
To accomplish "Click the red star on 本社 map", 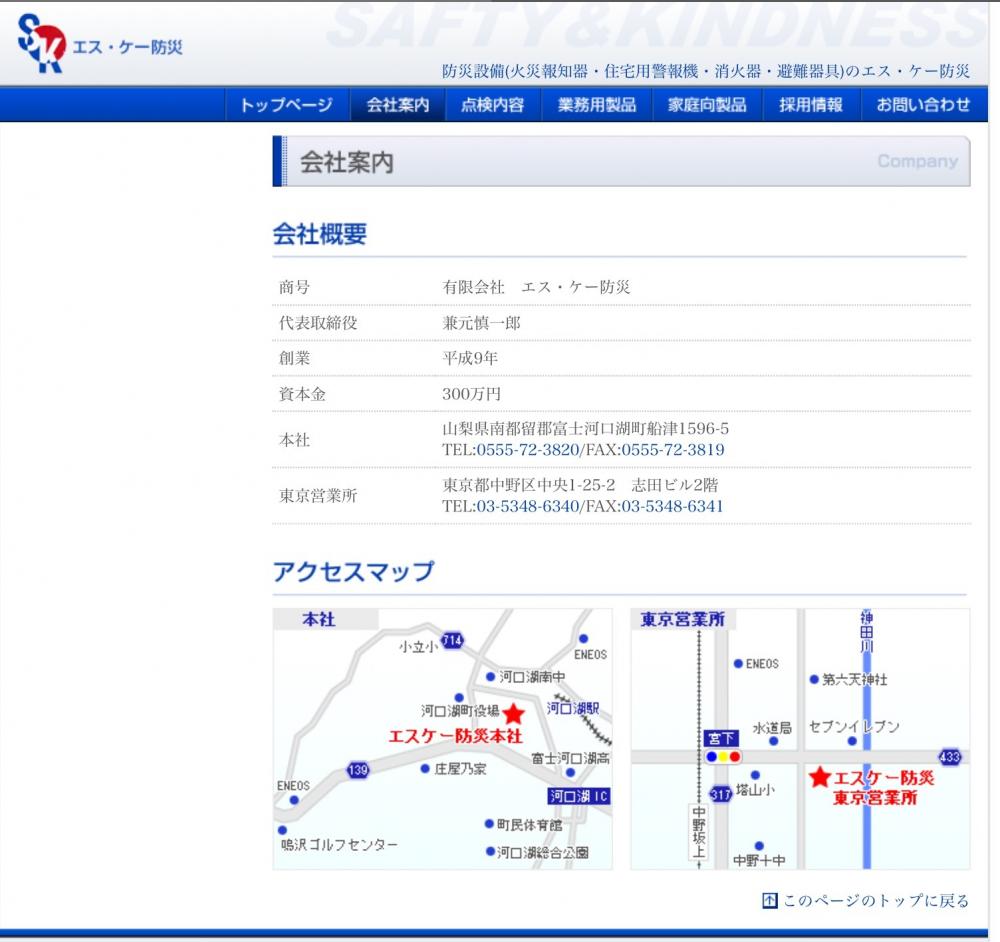I will point(513,714).
